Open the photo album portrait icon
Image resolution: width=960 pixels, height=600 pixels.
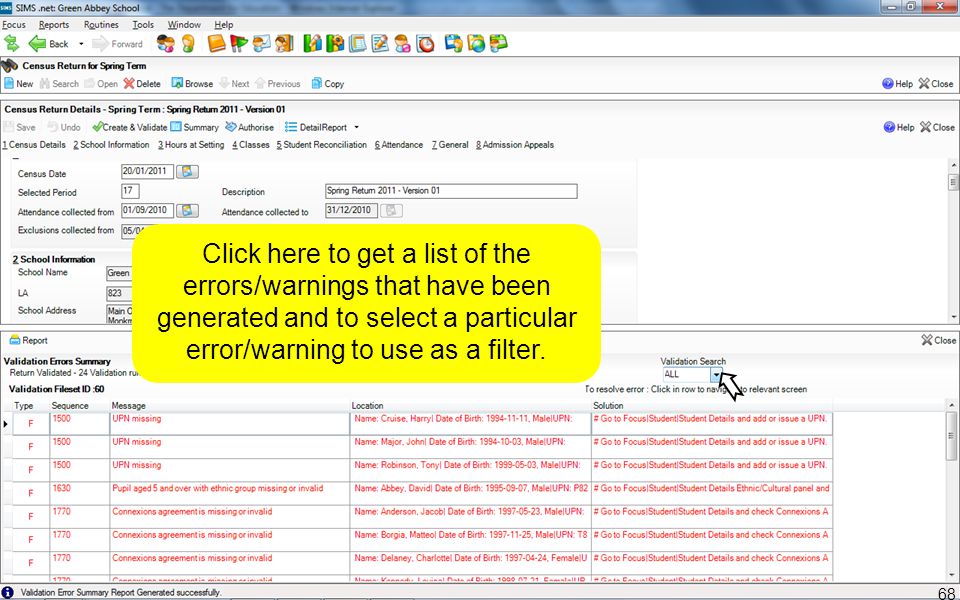coord(284,43)
